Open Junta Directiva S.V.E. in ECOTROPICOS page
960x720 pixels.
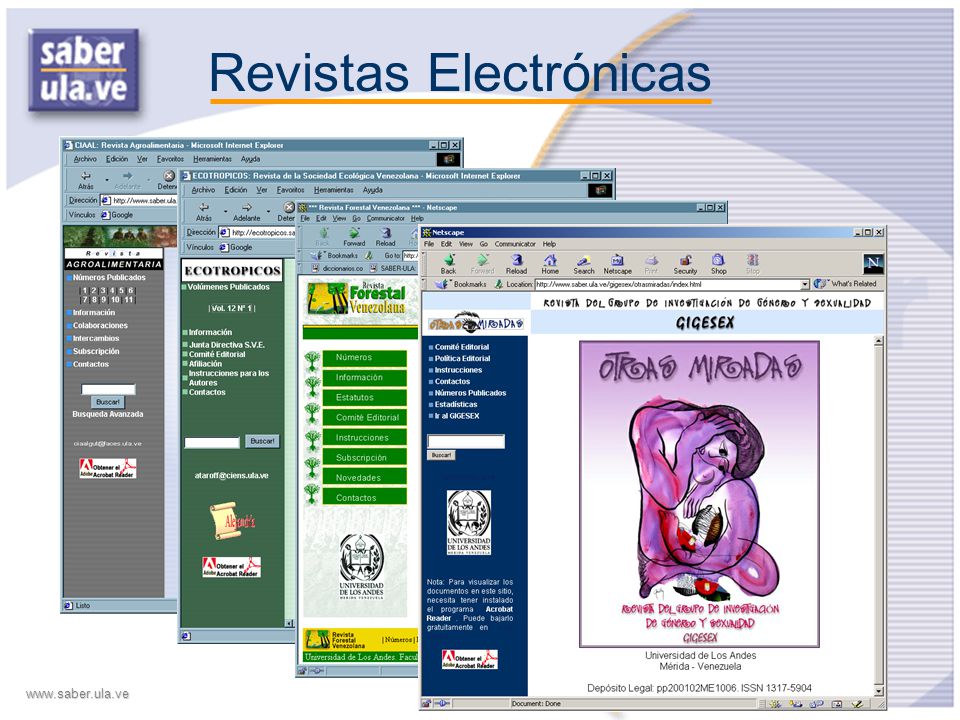(x=227, y=345)
